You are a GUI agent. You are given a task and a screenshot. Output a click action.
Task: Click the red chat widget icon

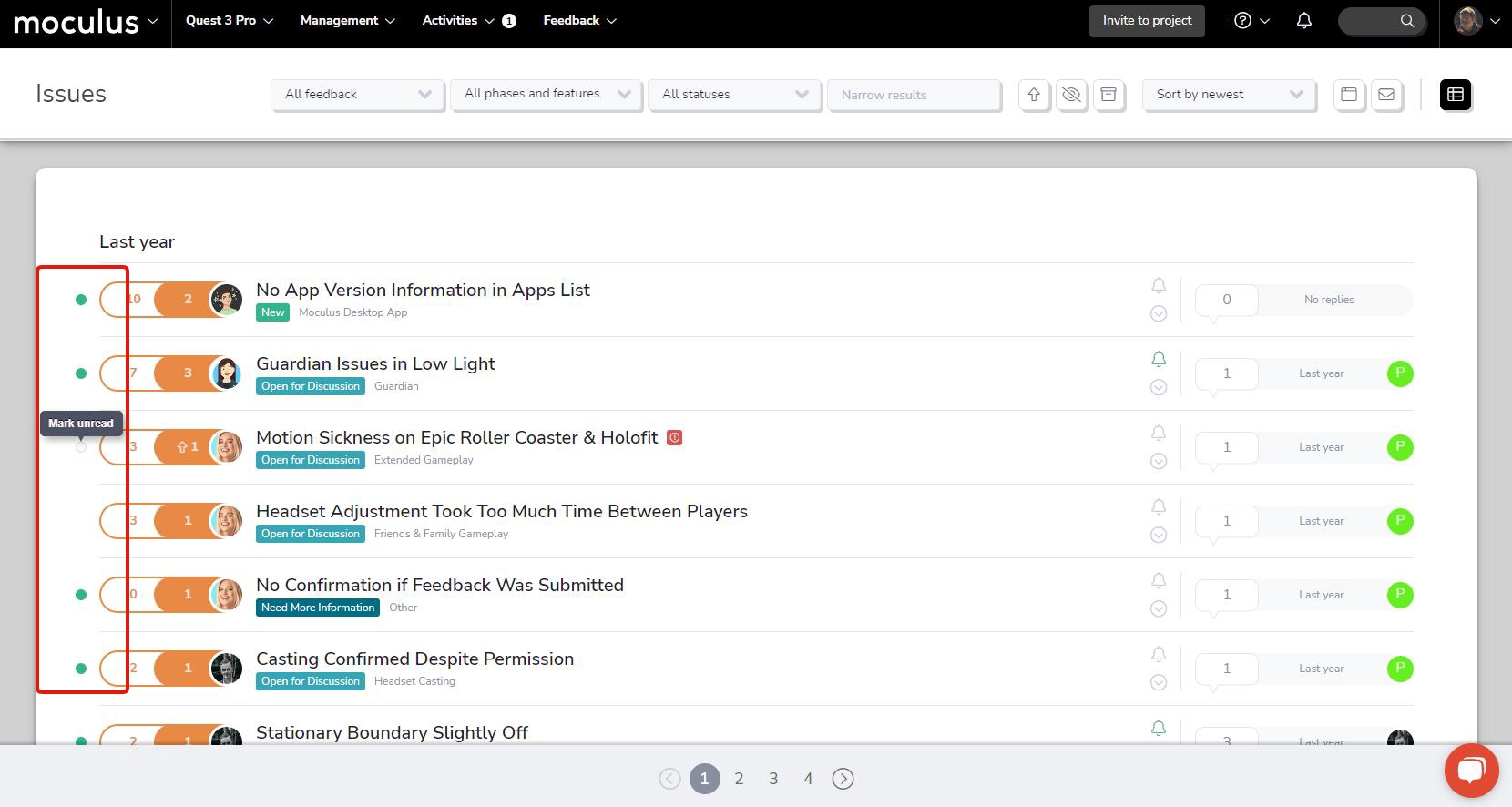1471,771
